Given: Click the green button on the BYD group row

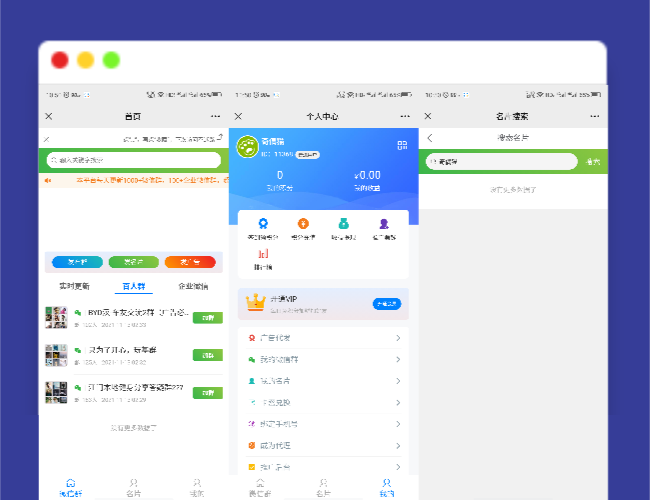Looking at the screenshot, I should pos(207,318).
